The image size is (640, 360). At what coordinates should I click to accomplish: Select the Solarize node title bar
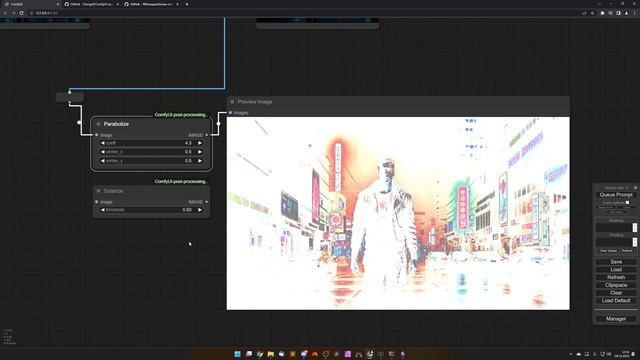tap(151, 191)
